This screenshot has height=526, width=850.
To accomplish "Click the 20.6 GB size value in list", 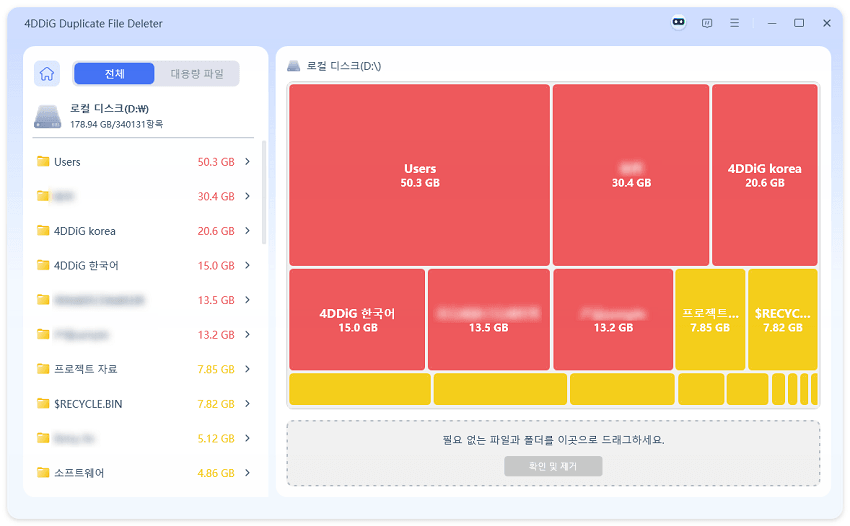I will pos(216,230).
